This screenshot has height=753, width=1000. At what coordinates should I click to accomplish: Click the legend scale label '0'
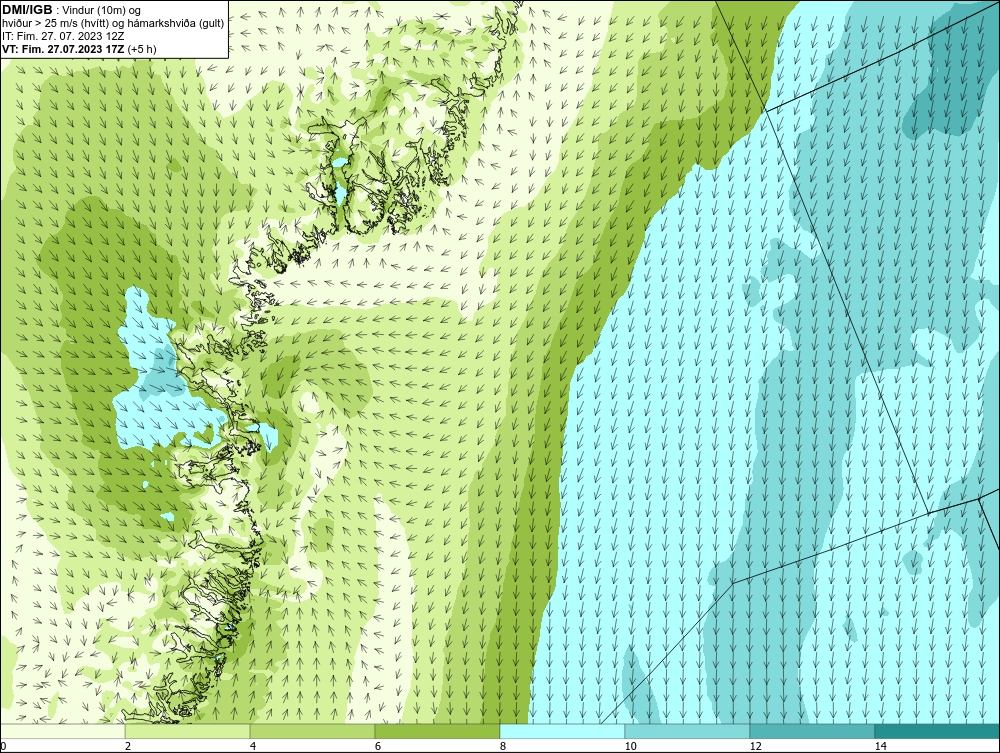tap(3, 746)
